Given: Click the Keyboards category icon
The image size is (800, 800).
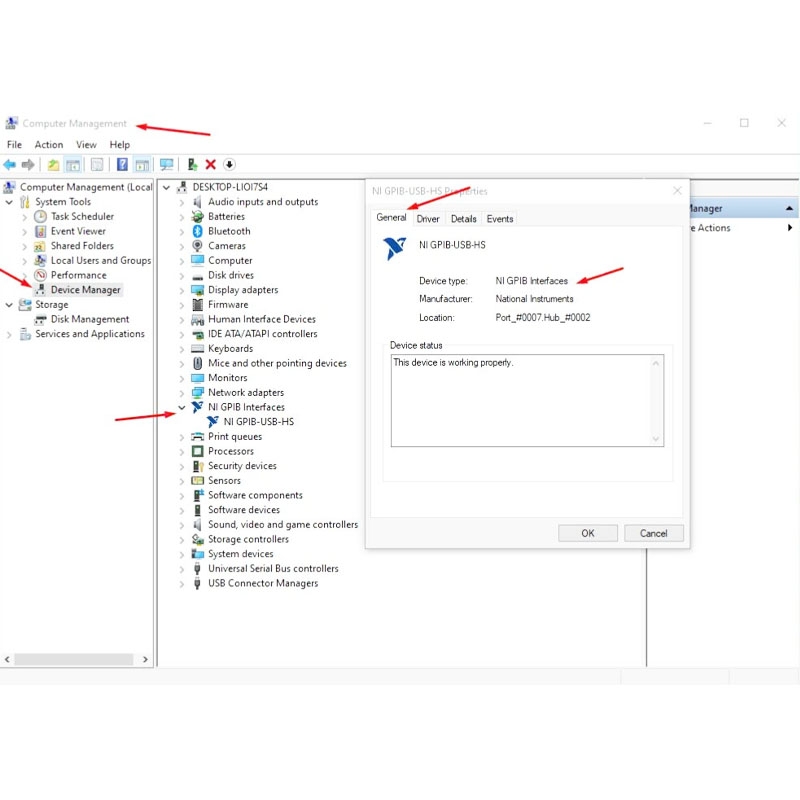Looking at the screenshot, I should (197, 348).
